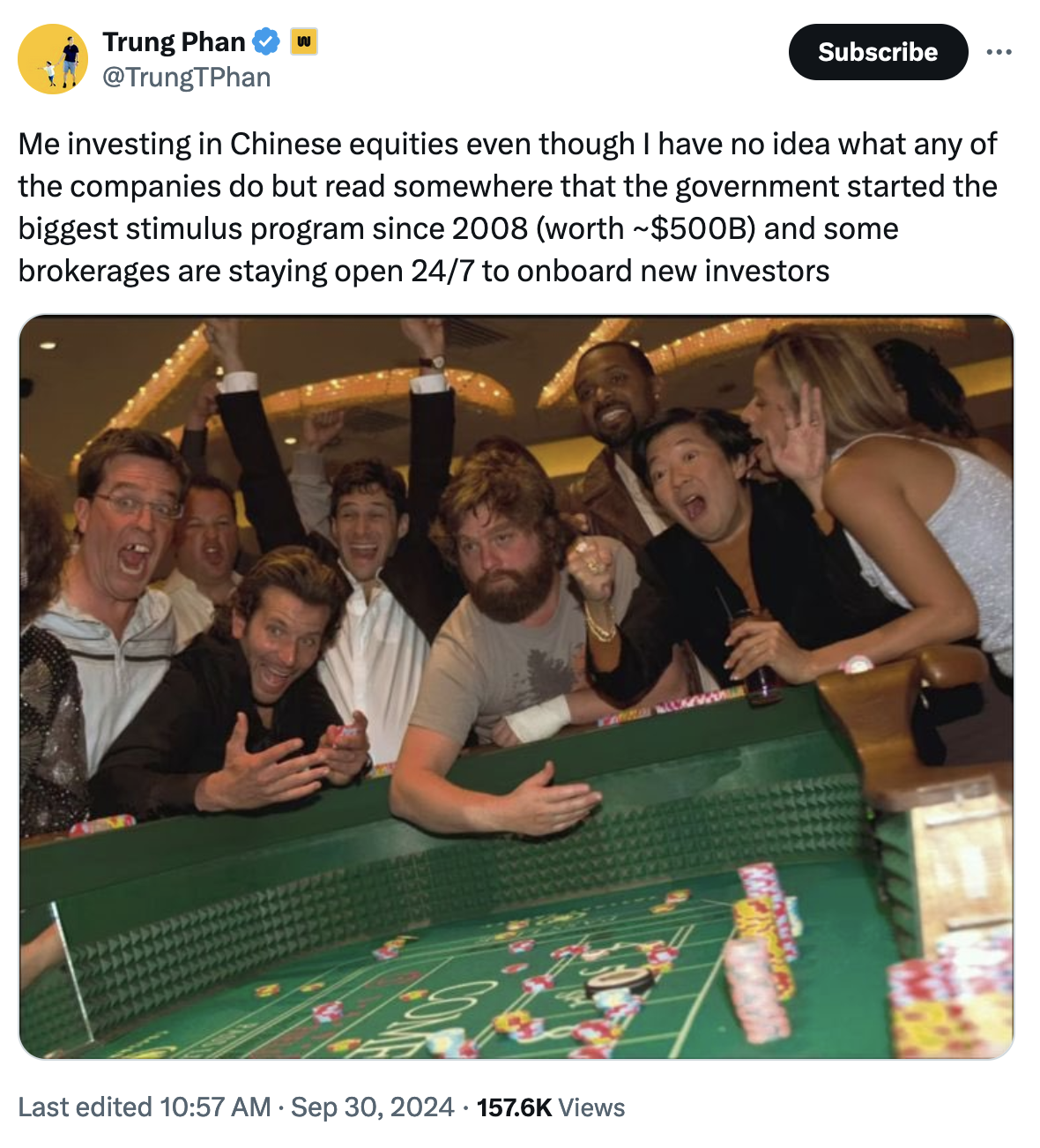View edit history via Last edited
1040x1148 pixels.
point(85,1107)
